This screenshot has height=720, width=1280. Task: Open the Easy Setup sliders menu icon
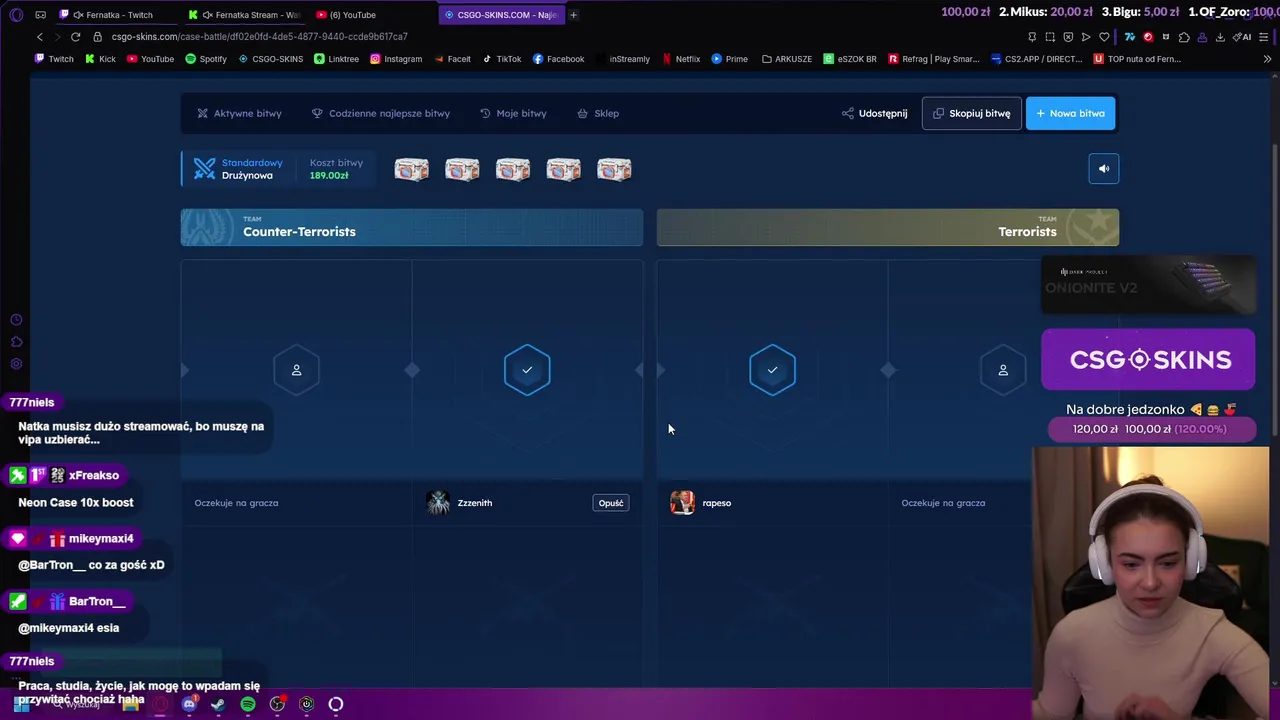(1266, 37)
